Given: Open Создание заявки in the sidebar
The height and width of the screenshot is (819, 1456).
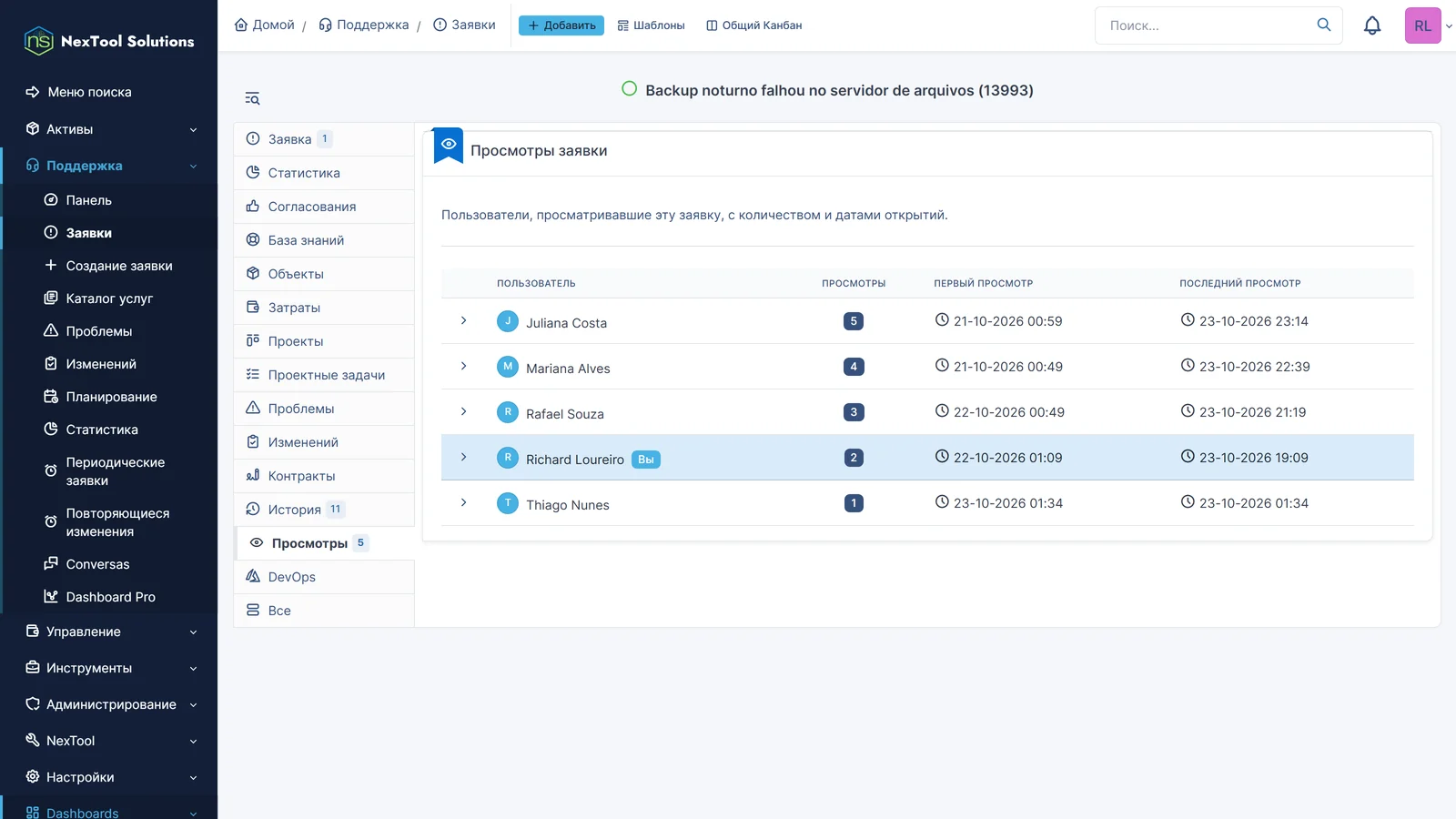Looking at the screenshot, I should pos(109,266).
